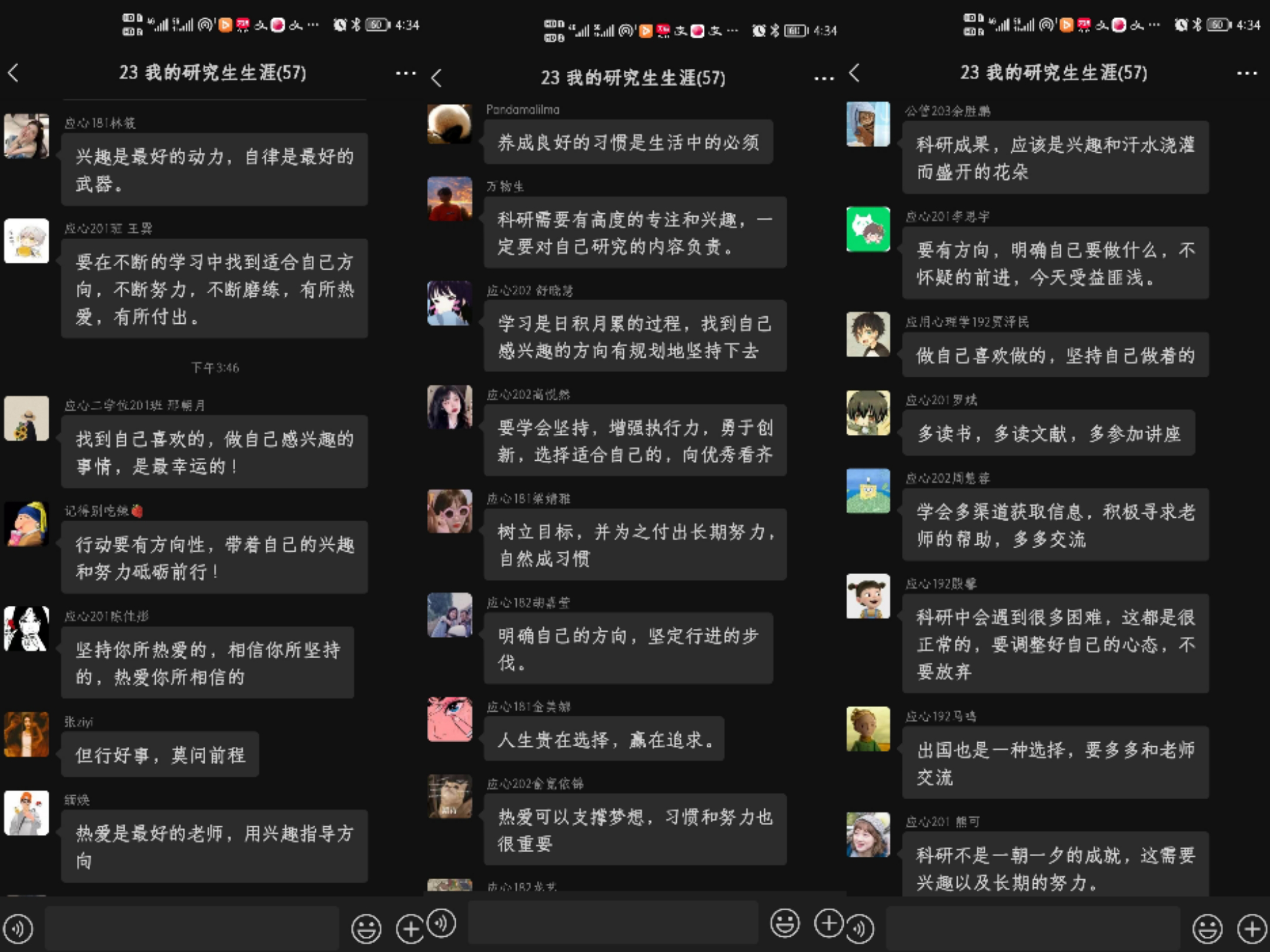Tap the green cat avatar in the right chat
This screenshot has height=952, width=1270.
click(868, 229)
